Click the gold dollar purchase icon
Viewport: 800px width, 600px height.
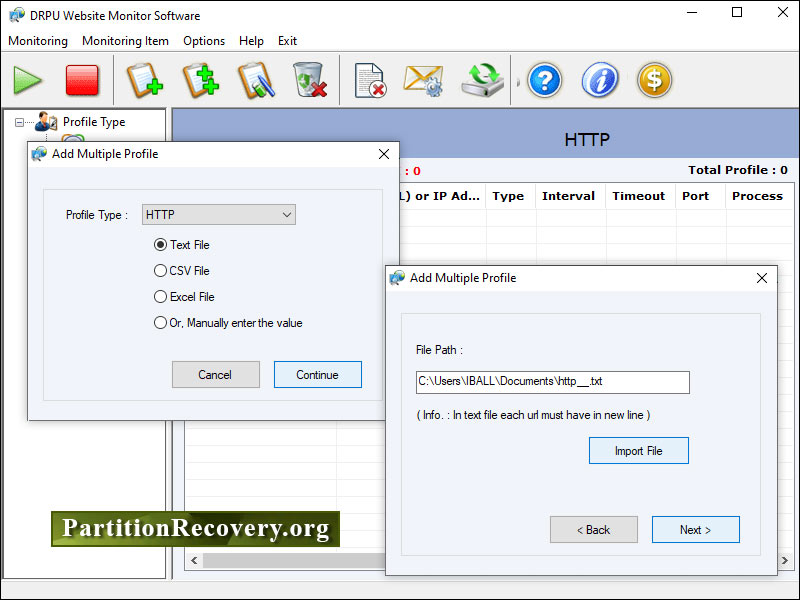point(654,80)
